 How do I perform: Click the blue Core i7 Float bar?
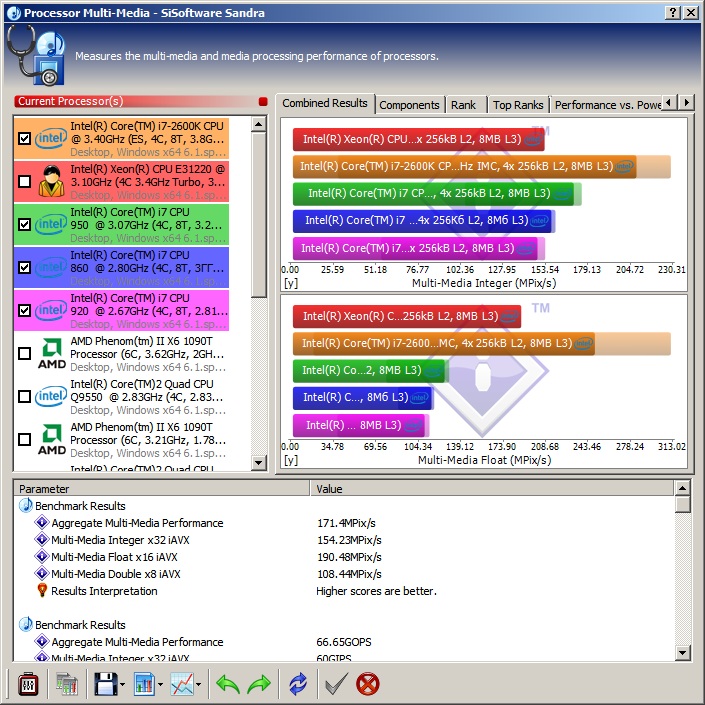[362, 397]
